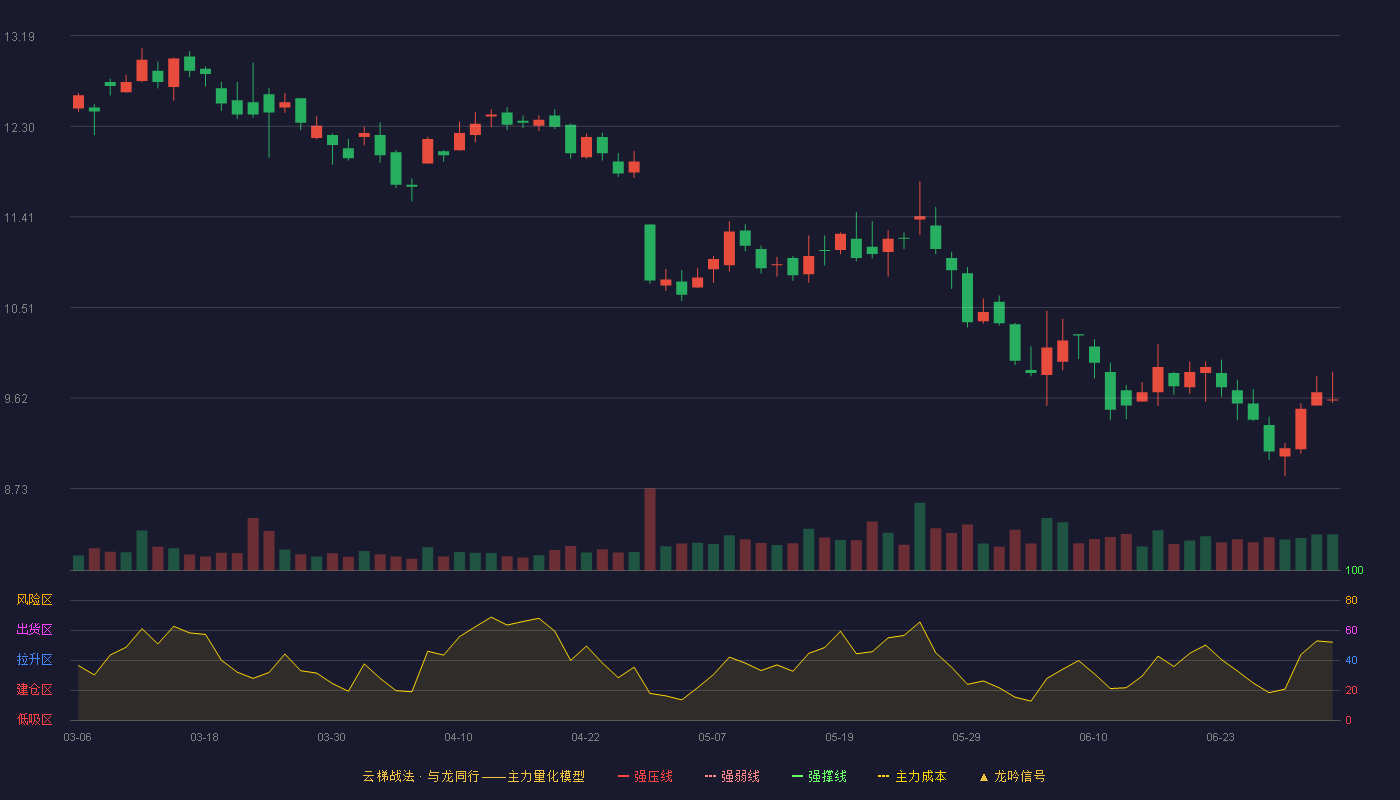Select the 风险区 zone label
The height and width of the screenshot is (800, 1400).
click(34, 600)
